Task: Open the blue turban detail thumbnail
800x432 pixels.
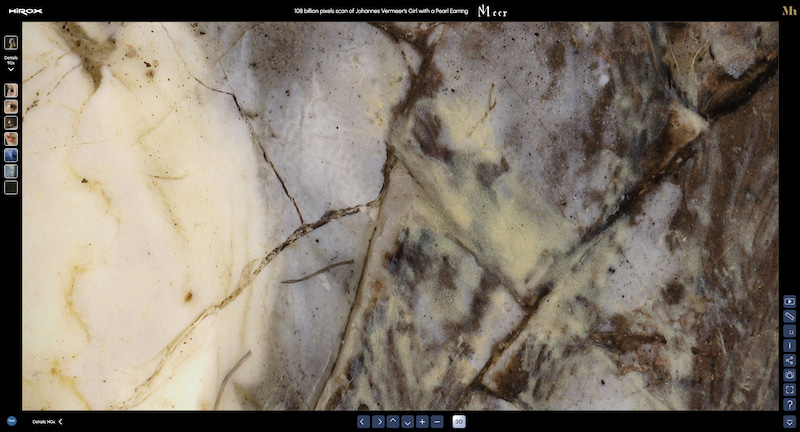Action: tap(11, 155)
